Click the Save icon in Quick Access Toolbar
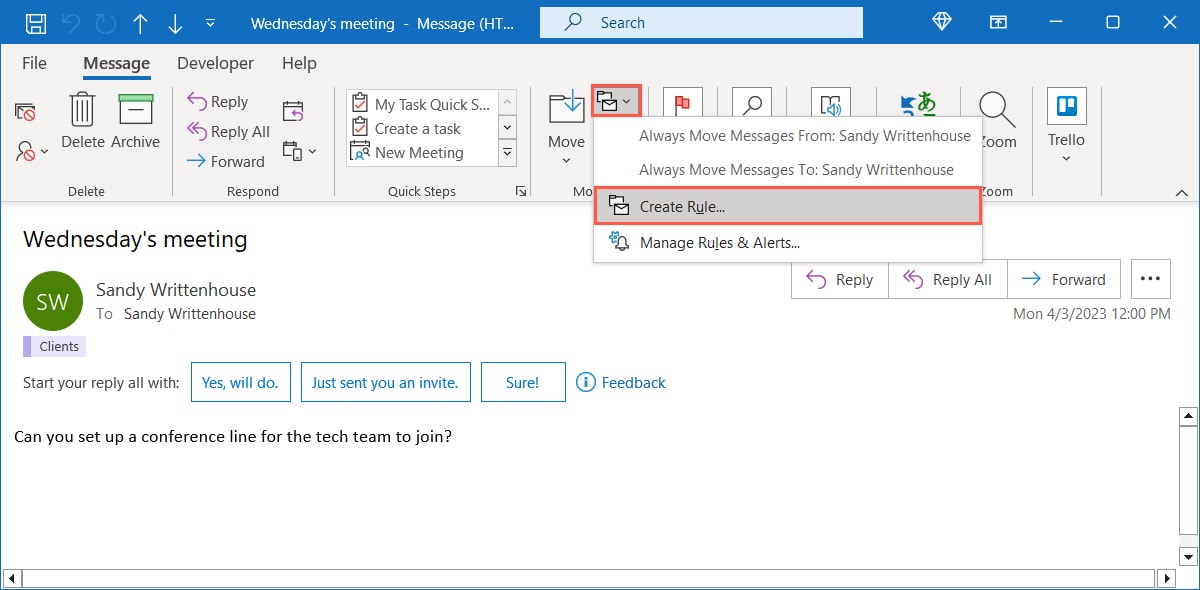The image size is (1200, 590). point(36,21)
